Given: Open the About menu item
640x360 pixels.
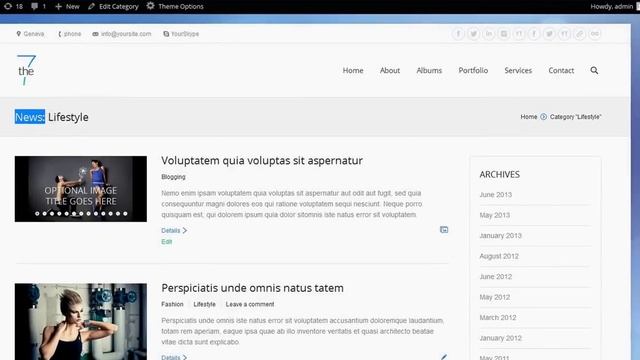Looking at the screenshot, I should (390, 71).
